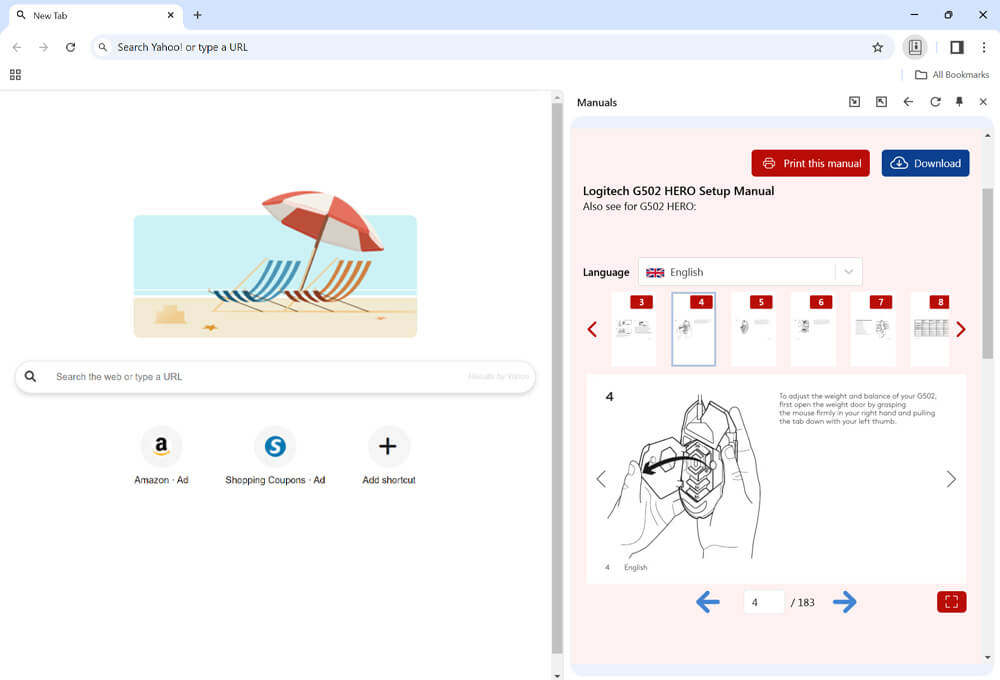Image resolution: width=1000 pixels, height=680 pixels.
Task: Focus the address bar
Action: point(489,47)
